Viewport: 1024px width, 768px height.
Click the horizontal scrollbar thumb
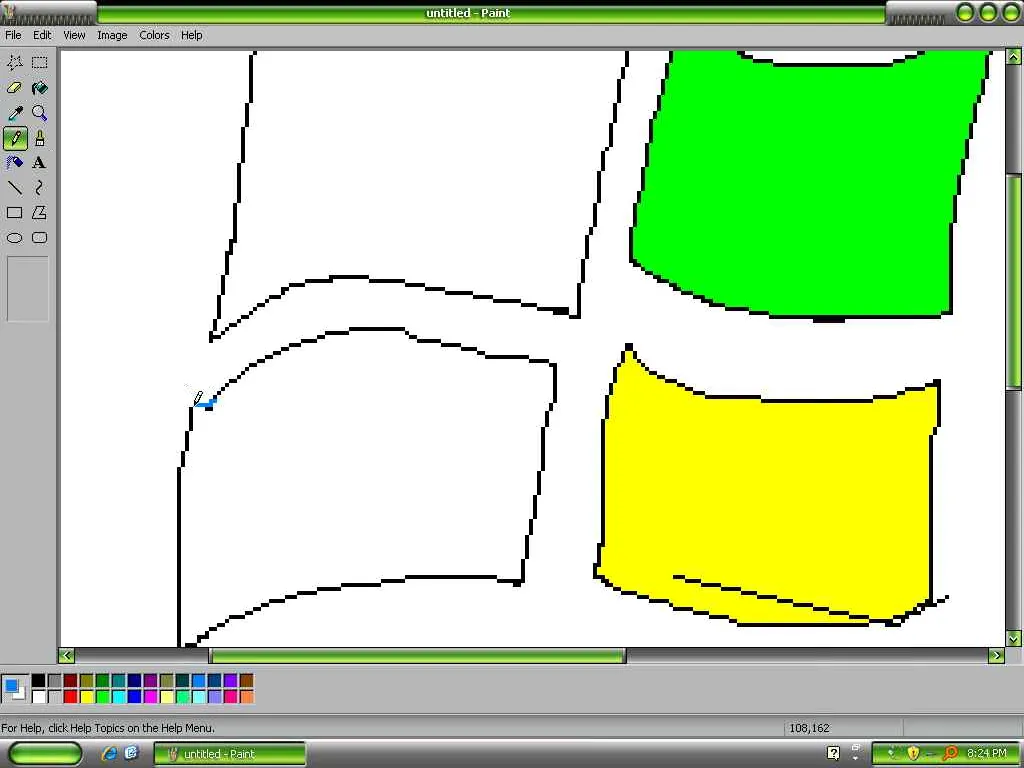pos(417,655)
